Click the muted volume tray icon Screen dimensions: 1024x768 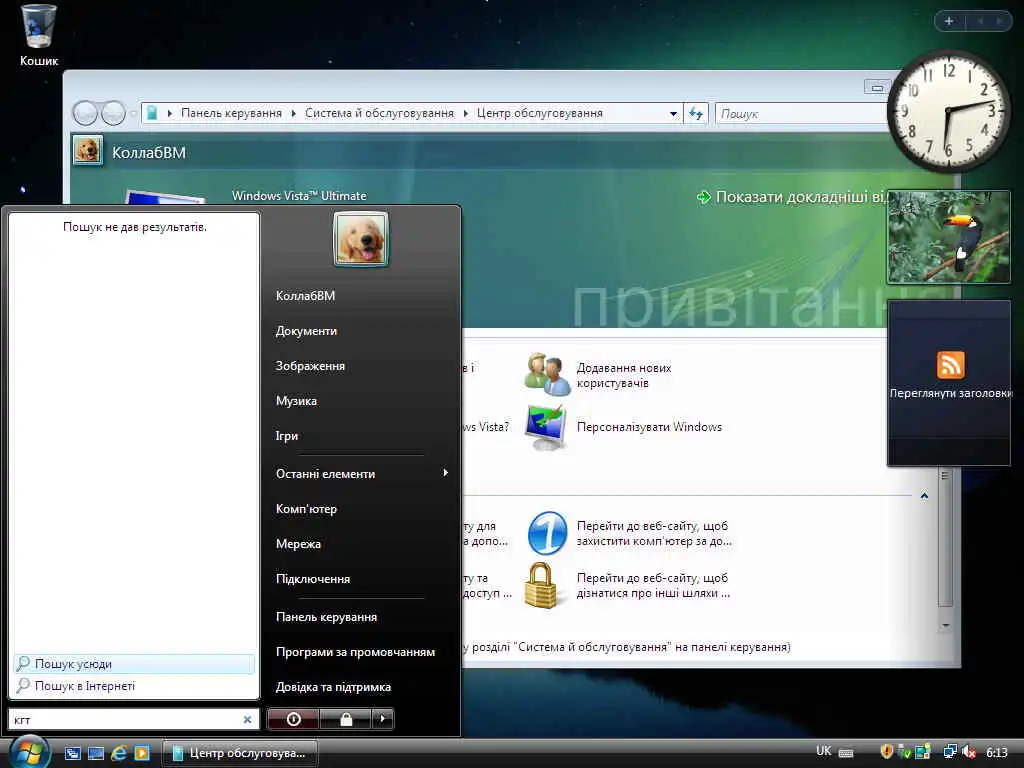point(968,752)
